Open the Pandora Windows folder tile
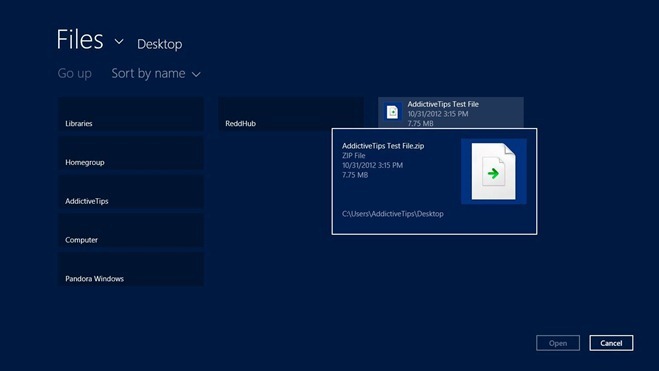Screen dimensions: 659x371 tap(131, 269)
